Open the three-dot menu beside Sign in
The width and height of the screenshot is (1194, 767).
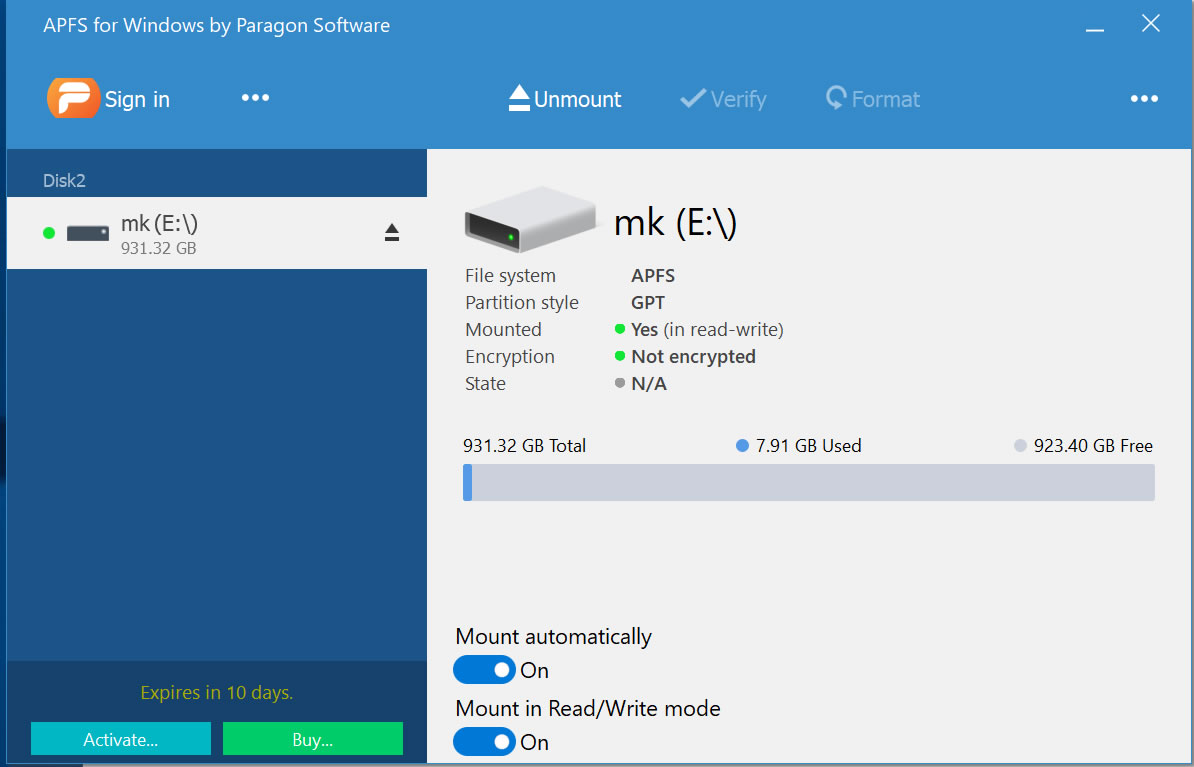pyautogui.click(x=255, y=98)
